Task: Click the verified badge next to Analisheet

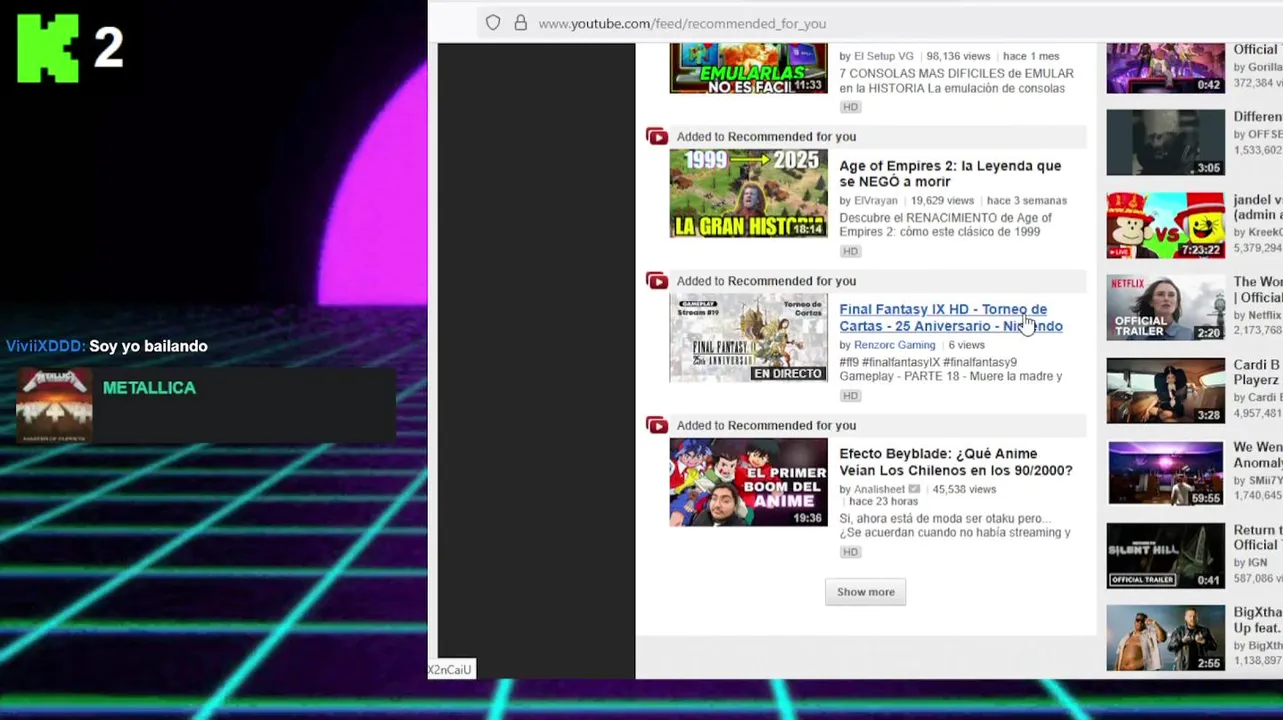Action: [914, 489]
